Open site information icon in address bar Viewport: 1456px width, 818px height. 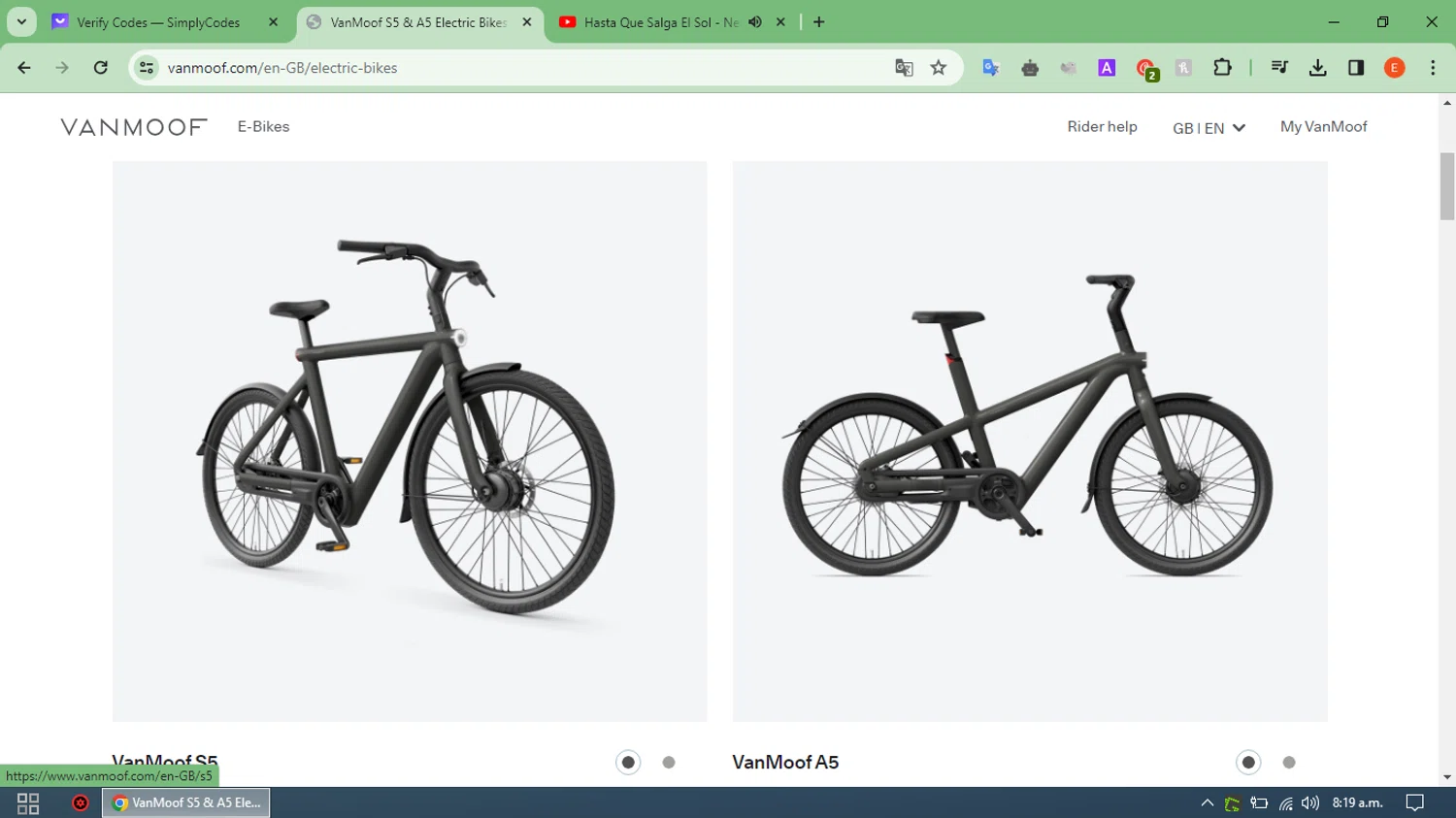[x=147, y=68]
